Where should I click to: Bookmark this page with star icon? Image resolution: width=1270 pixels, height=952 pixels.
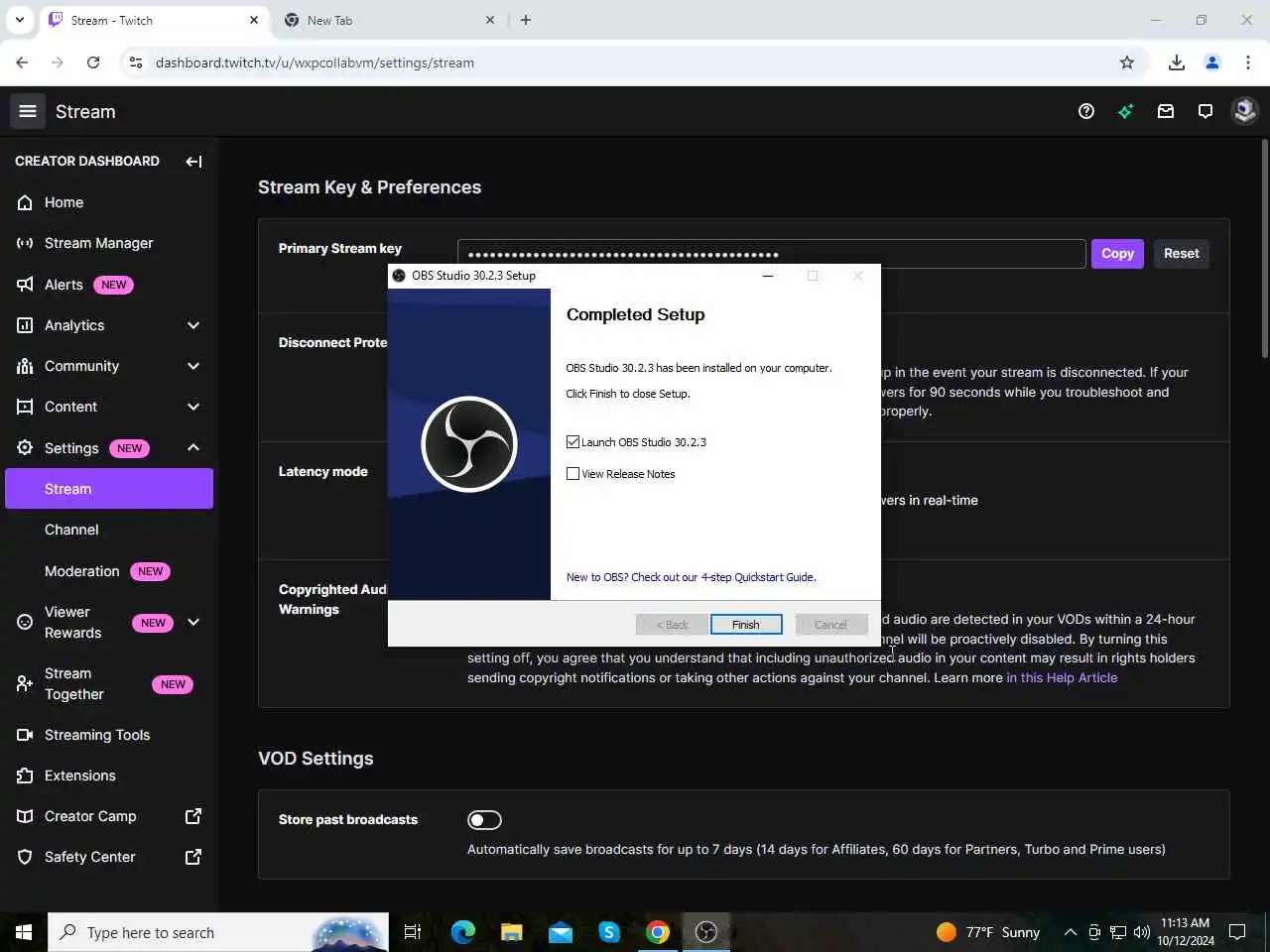point(1127,62)
